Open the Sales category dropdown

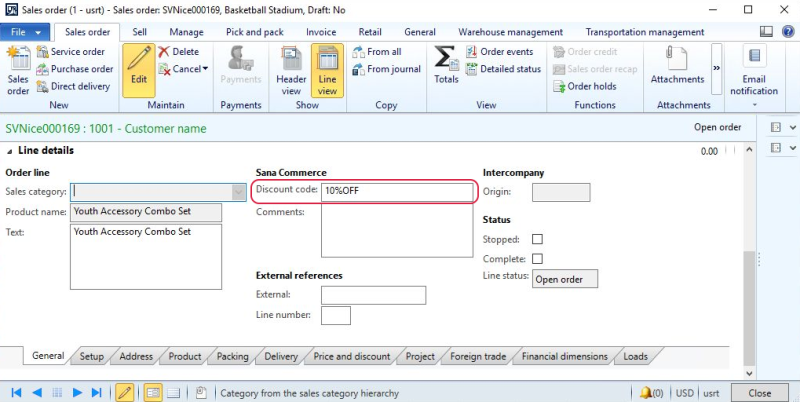(x=238, y=192)
